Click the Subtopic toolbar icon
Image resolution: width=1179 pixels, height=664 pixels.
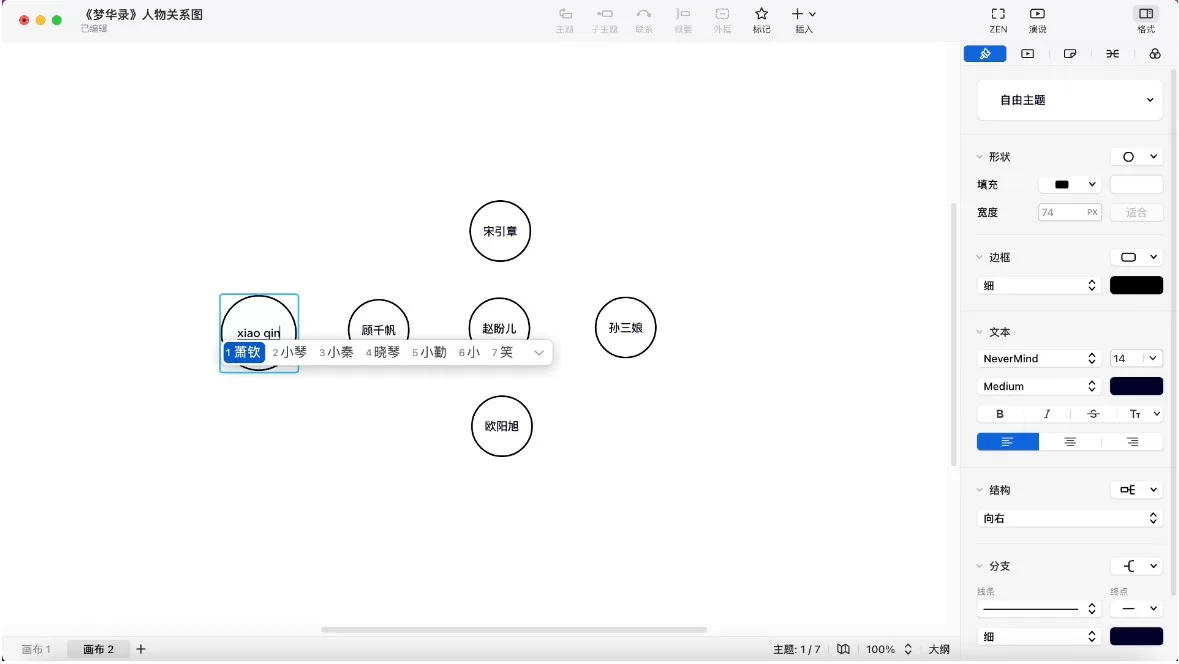(605, 14)
